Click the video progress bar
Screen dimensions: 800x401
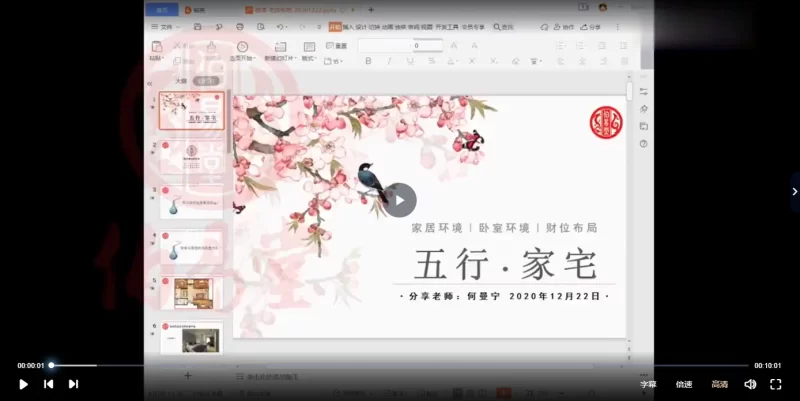click(x=400, y=365)
